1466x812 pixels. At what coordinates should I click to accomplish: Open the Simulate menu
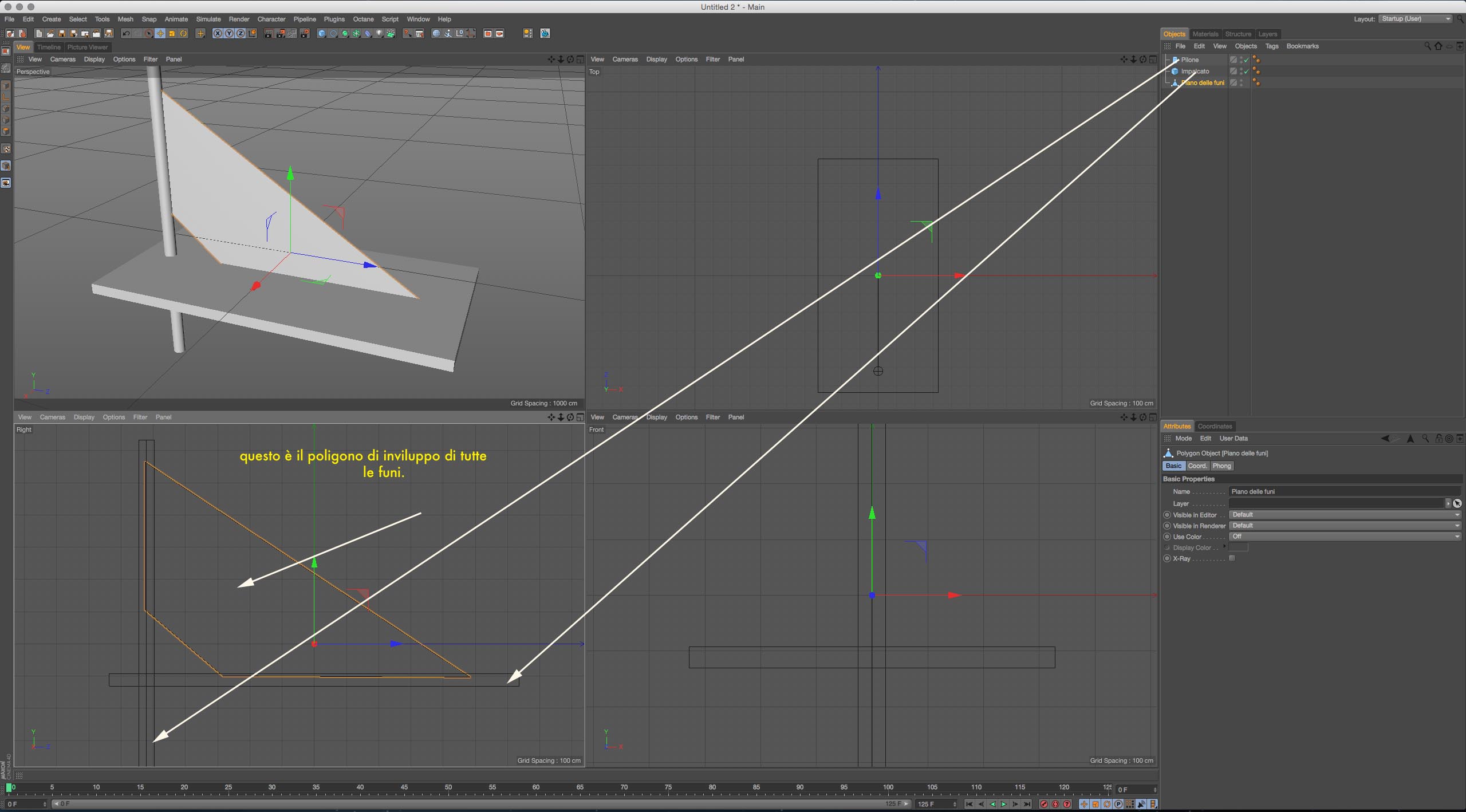pyautogui.click(x=208, y=19)
